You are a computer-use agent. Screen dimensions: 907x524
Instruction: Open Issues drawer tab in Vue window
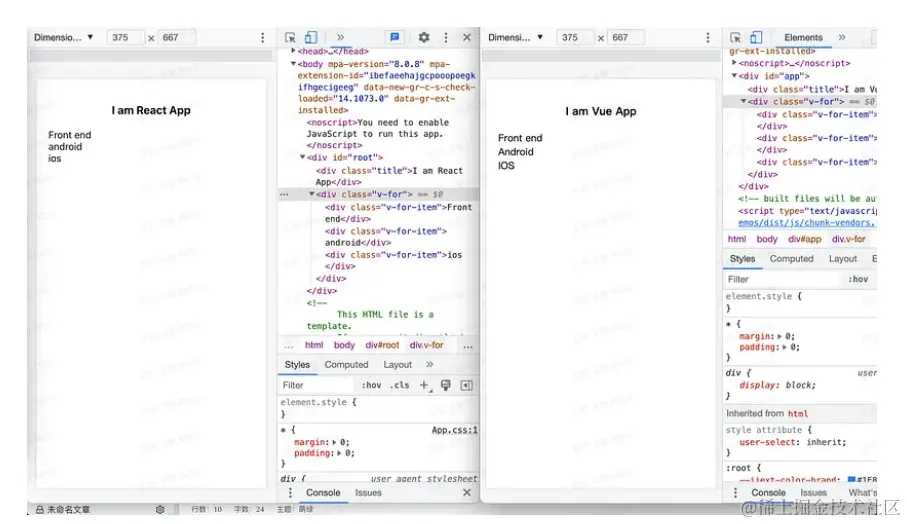813,493
